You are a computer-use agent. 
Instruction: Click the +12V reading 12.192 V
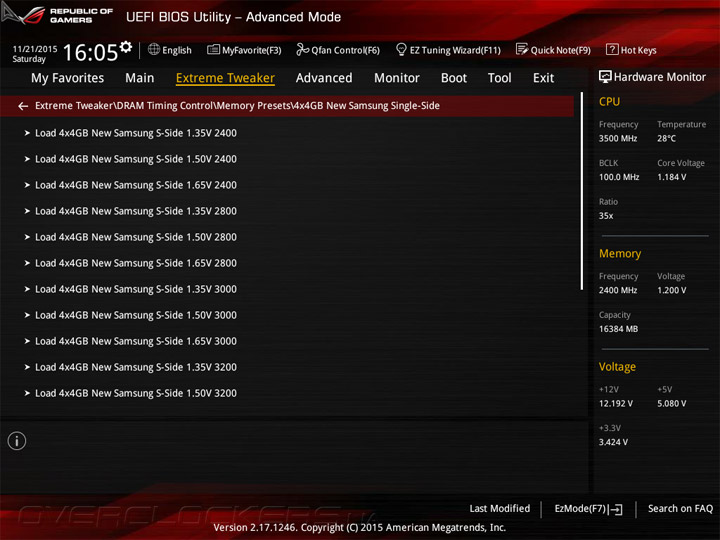616,403
